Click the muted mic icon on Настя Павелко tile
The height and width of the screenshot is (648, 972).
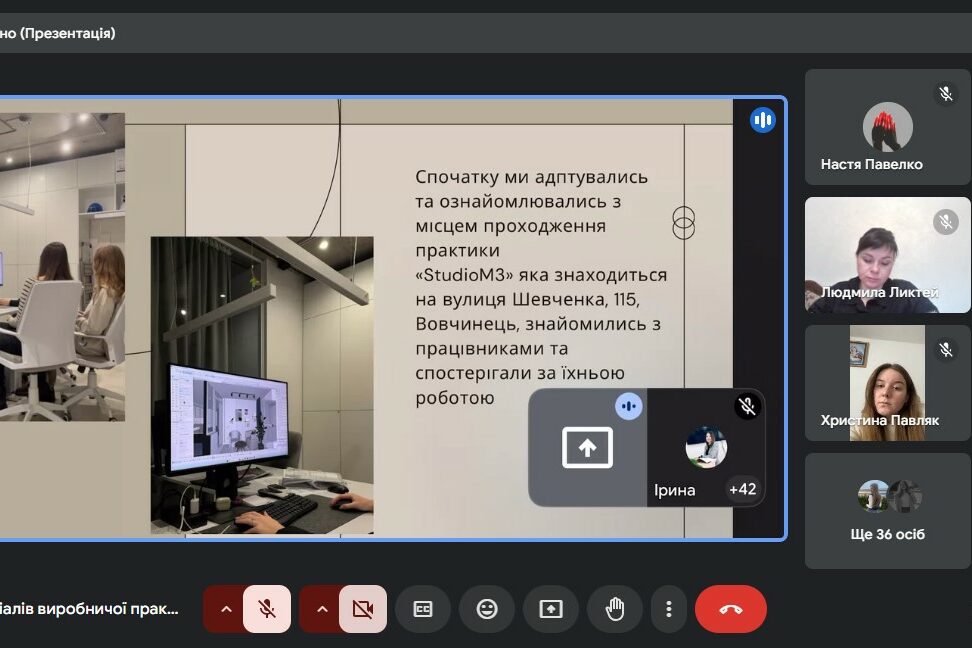(945, 94)
